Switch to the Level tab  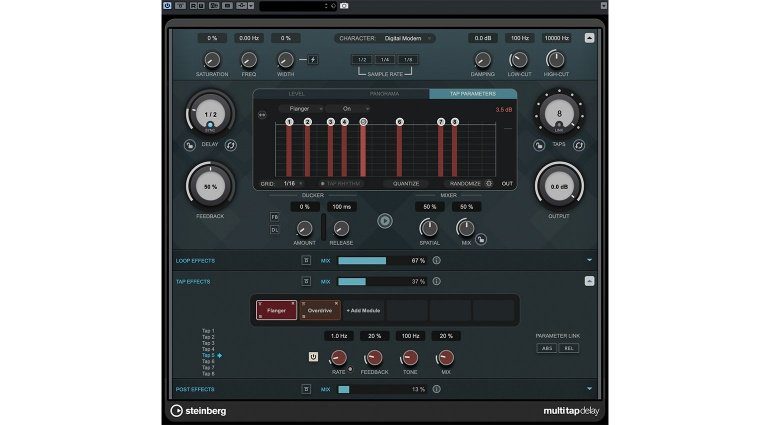(297, 93)
